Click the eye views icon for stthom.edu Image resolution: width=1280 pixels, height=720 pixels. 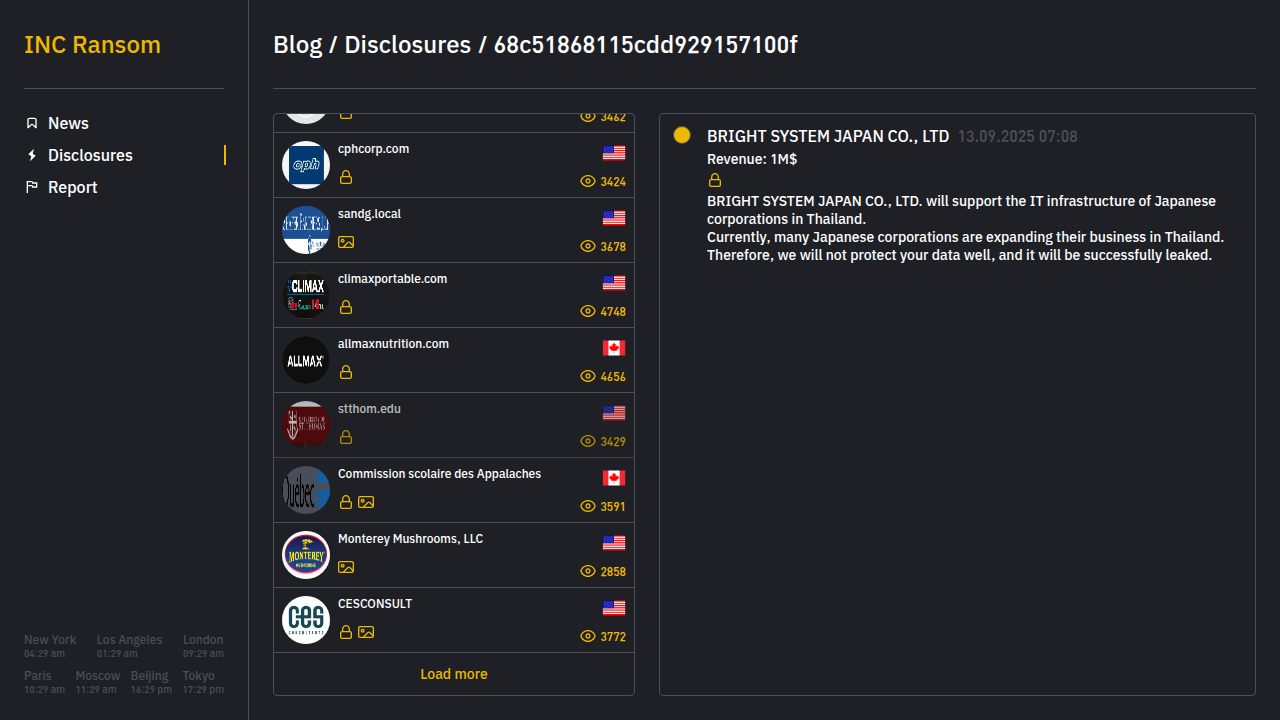point(588,441)
